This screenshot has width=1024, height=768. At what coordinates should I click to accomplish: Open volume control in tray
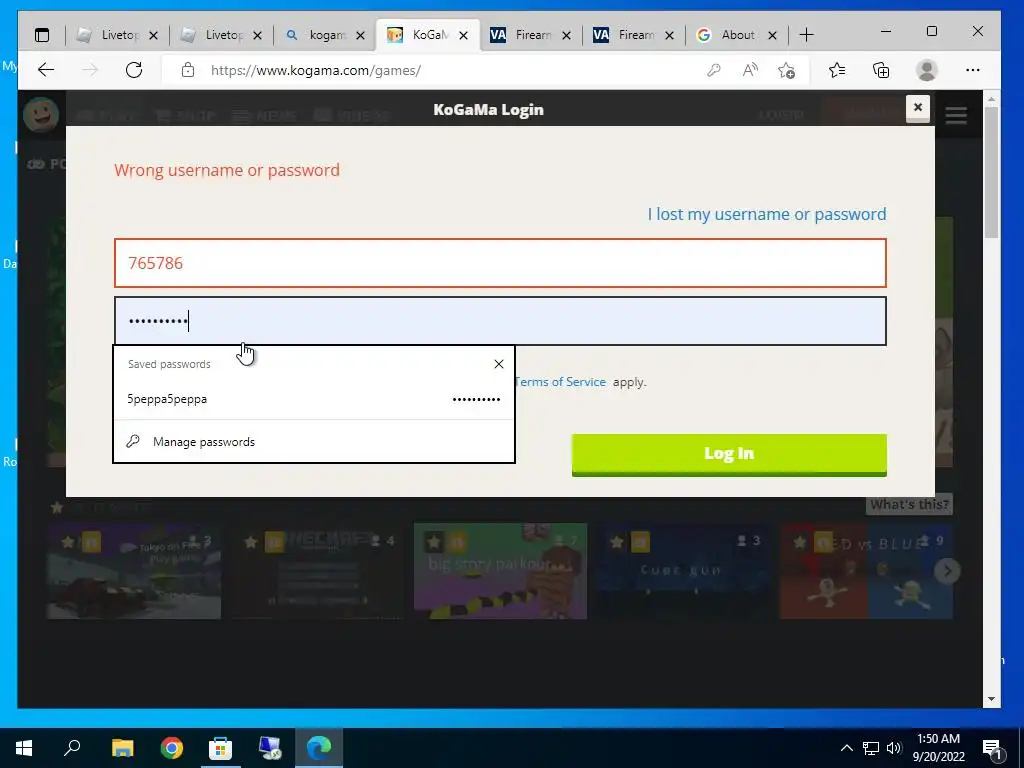pyautogui.click(x=894, y=748)
